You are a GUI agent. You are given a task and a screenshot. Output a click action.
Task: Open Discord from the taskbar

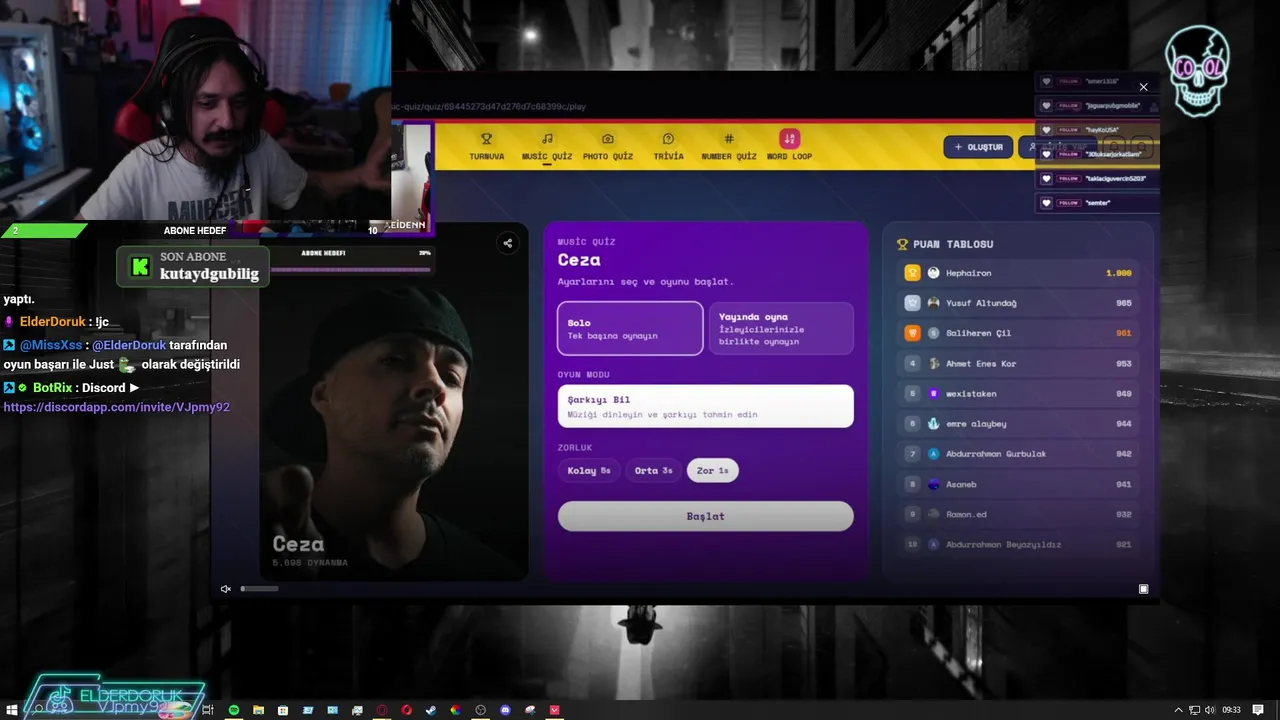(505, 710)
